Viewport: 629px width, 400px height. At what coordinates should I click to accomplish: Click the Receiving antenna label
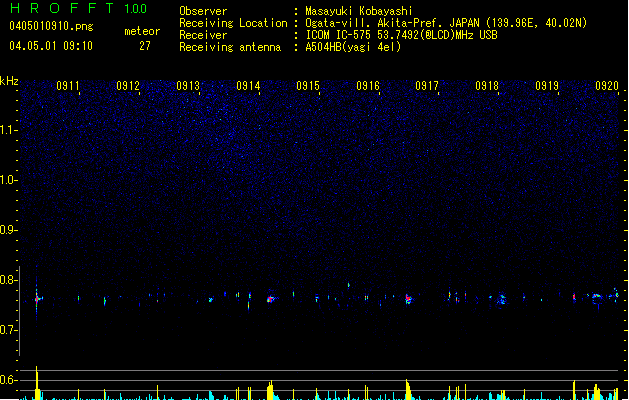pyautogui.click(x=230, y=47)
